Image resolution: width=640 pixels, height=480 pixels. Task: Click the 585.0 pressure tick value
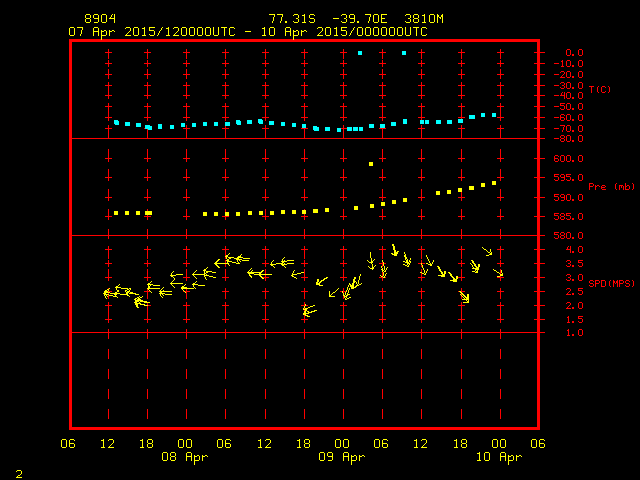(x=569, y=217)
